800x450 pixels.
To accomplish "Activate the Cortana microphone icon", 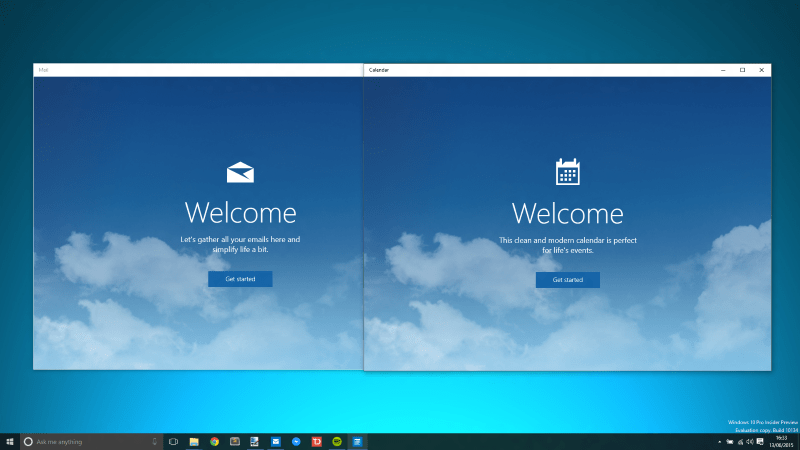I will click(x=154, y=441).
